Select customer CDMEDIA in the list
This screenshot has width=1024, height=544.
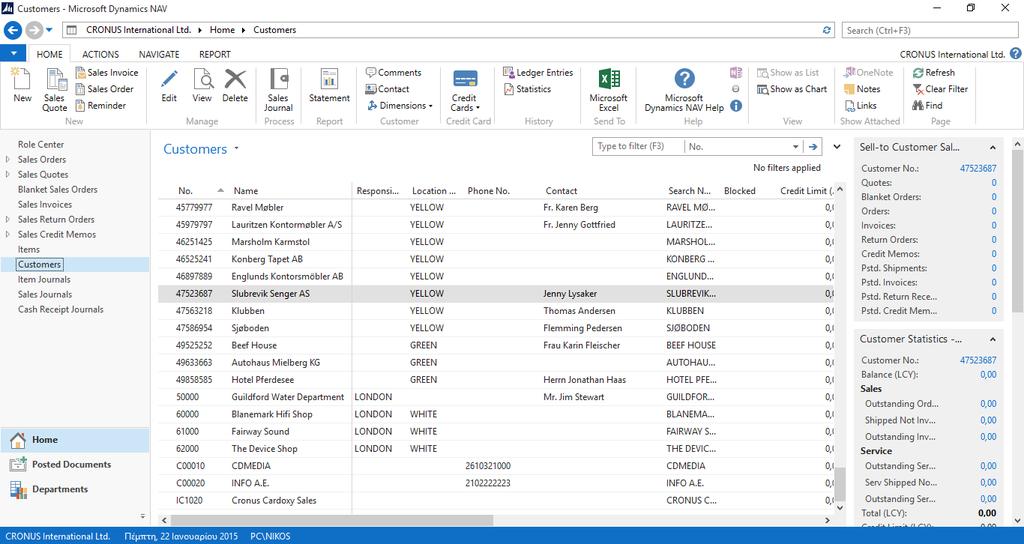(x=496, y=466)
